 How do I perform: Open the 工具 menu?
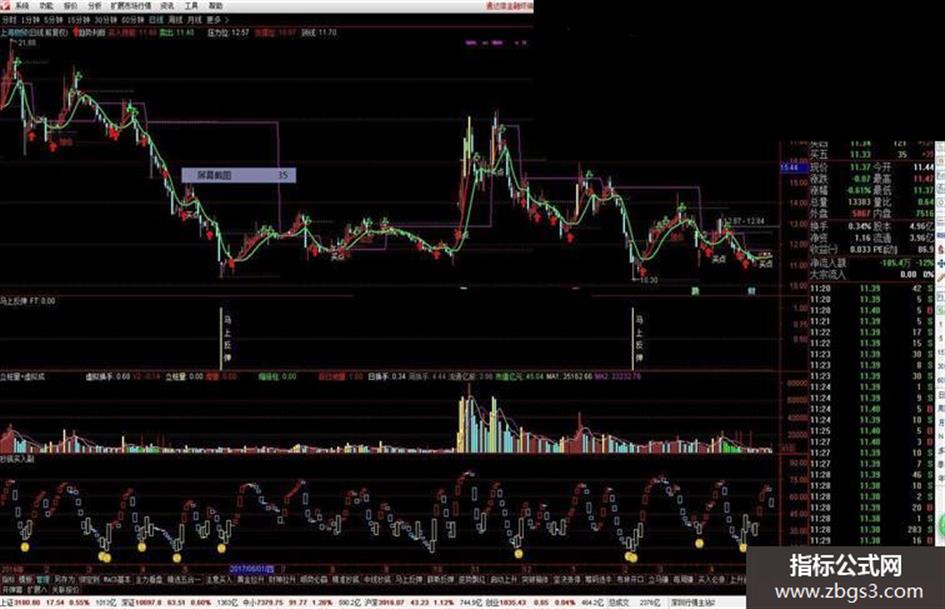(191, 5)
